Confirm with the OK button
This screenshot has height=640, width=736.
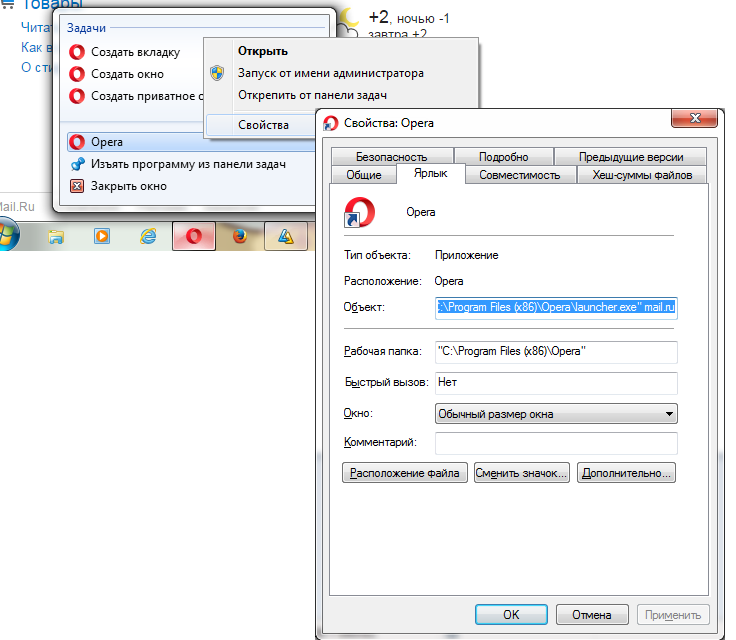(511, 615)
